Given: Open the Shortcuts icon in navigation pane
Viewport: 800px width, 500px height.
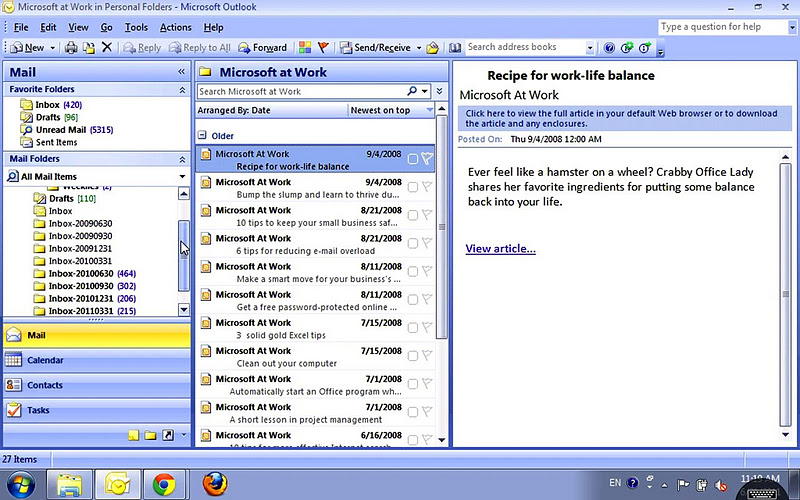Looking at the screenshot, I should tap(168, 435).
